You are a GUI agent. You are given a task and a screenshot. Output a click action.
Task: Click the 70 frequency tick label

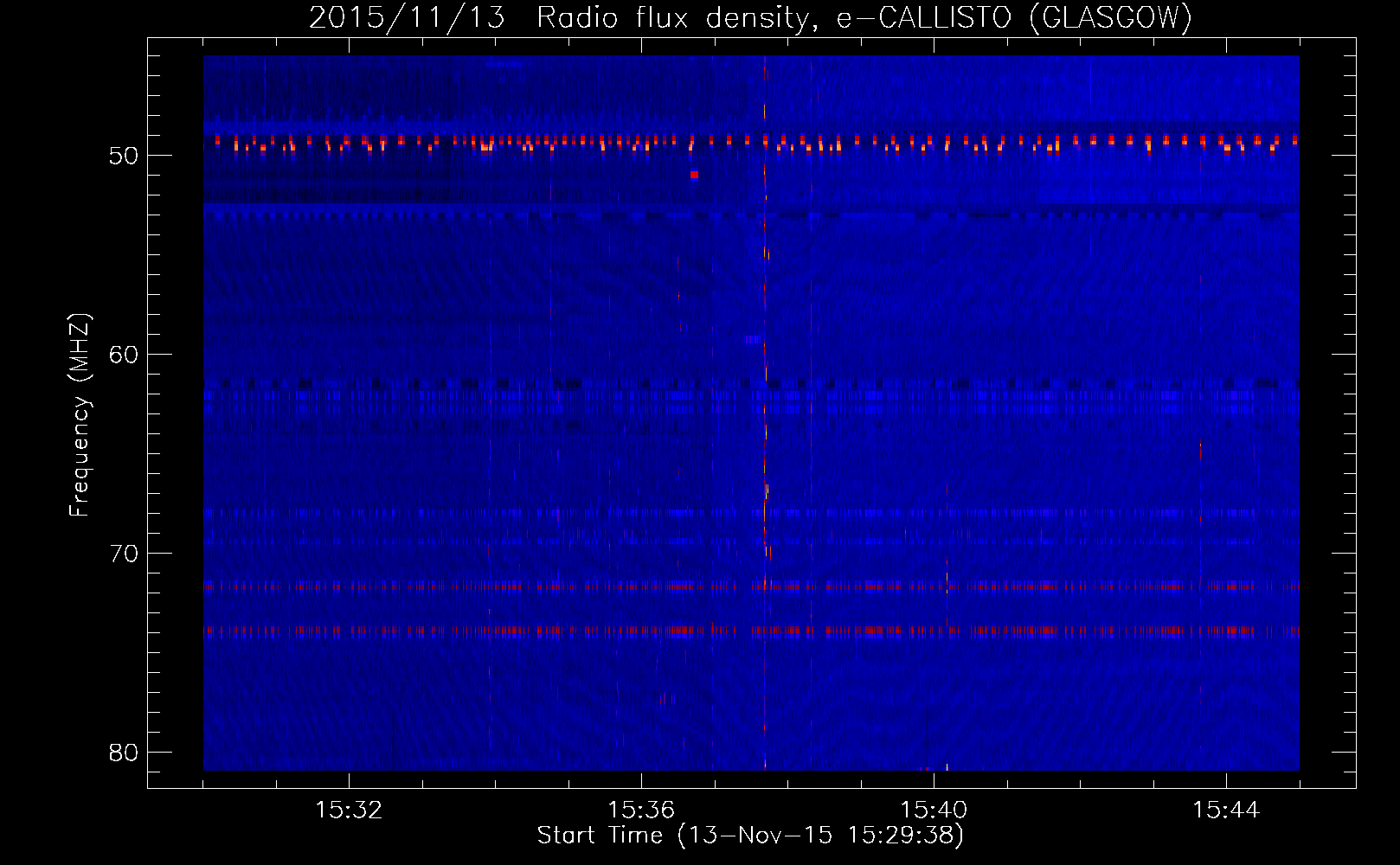pyautogui.click(x=124, y=554)
